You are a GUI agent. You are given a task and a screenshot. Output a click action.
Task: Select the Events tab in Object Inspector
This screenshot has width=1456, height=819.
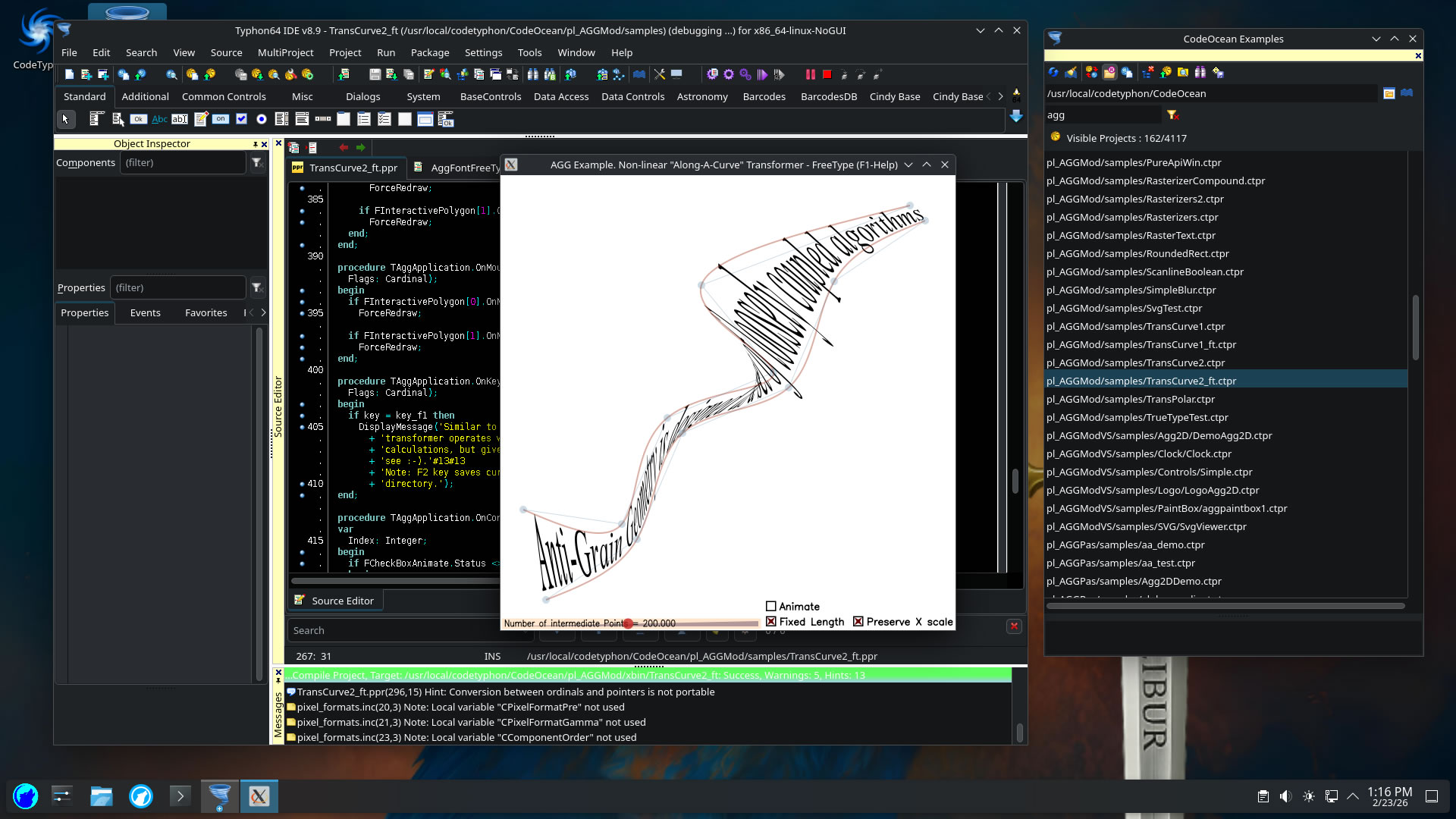[145, 312]
